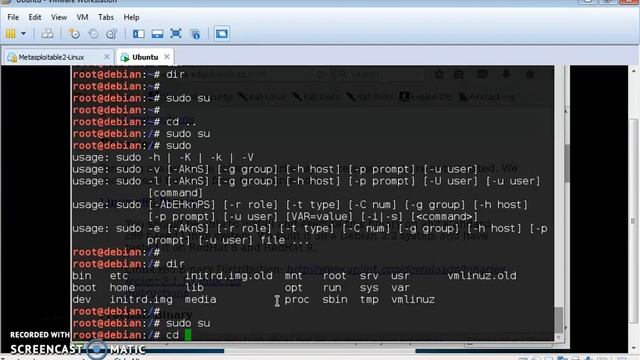Image resolution: width=640 pixels, height=360 pixels.
Task: Toggle the thumbnail bar view icon
Action: pos(157,33)
